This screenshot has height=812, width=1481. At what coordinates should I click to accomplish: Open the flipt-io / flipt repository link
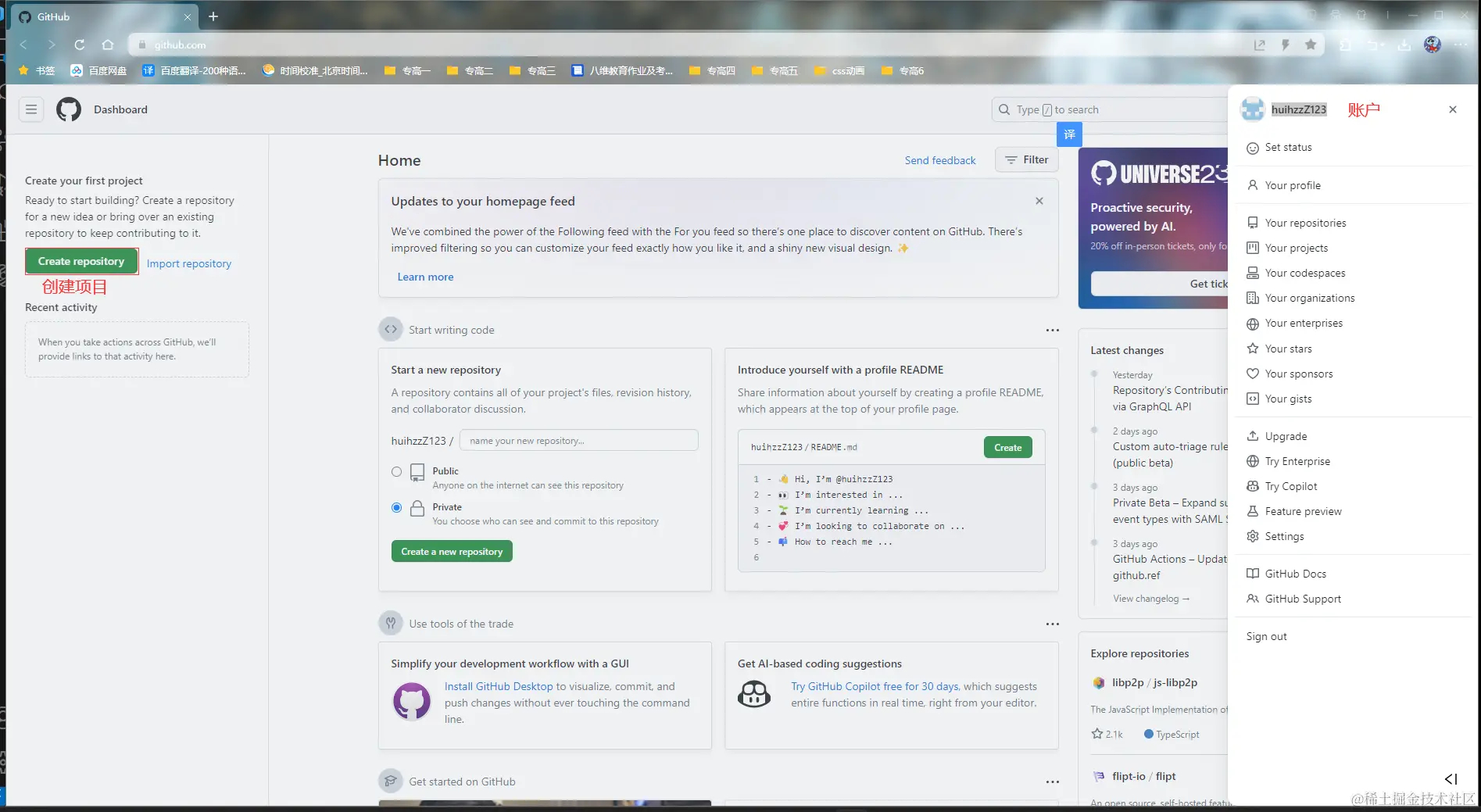(x=1144, y=776)
